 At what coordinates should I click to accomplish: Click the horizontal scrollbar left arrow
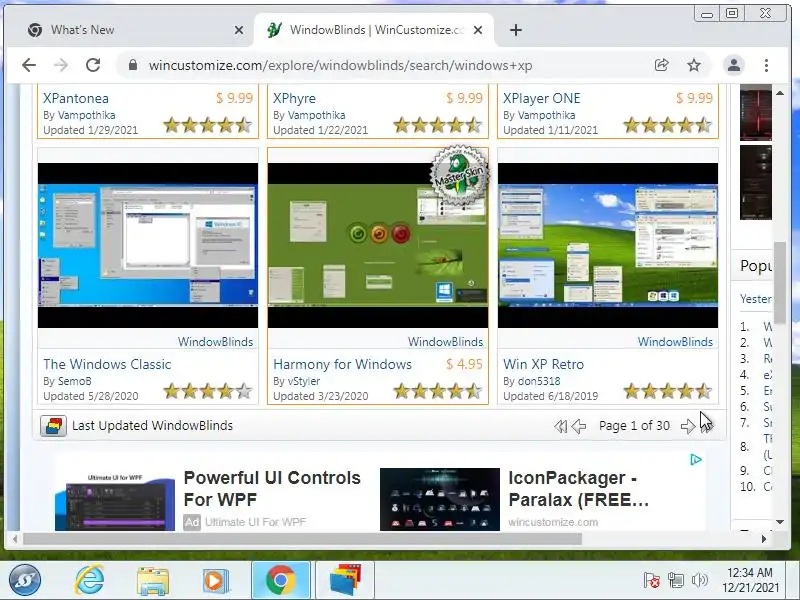coord(15,539)
